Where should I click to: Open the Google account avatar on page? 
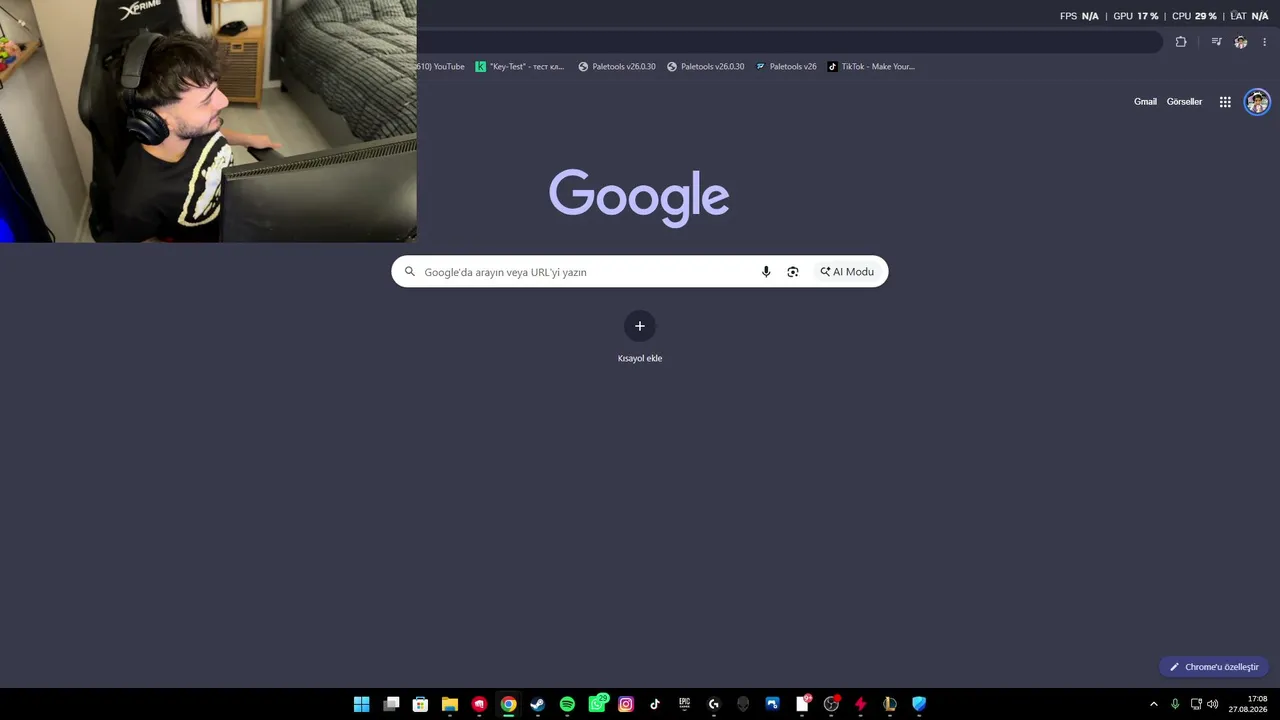(x=1257, y=102)
